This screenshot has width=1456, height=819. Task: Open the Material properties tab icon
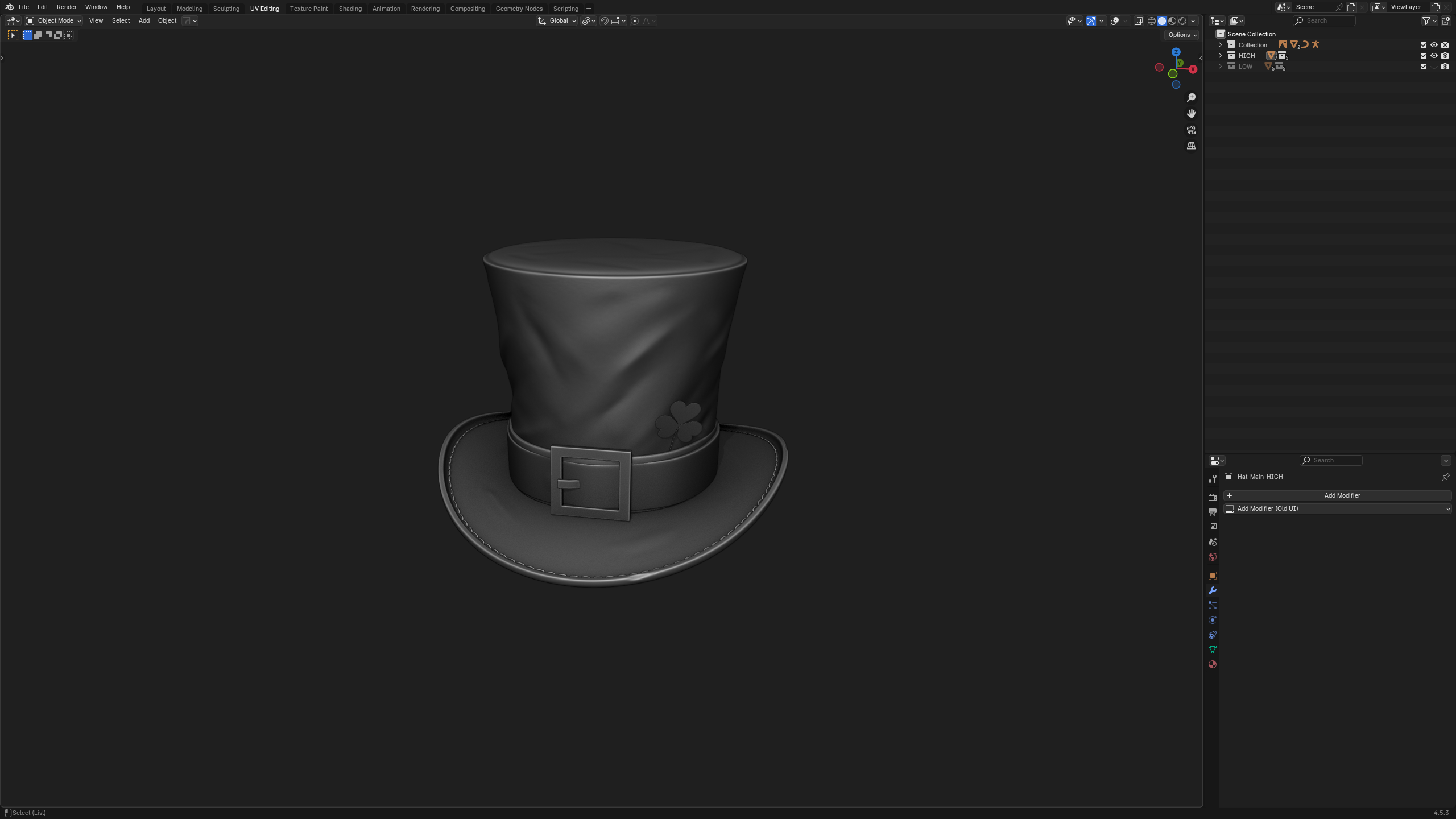click(1213, 664)
